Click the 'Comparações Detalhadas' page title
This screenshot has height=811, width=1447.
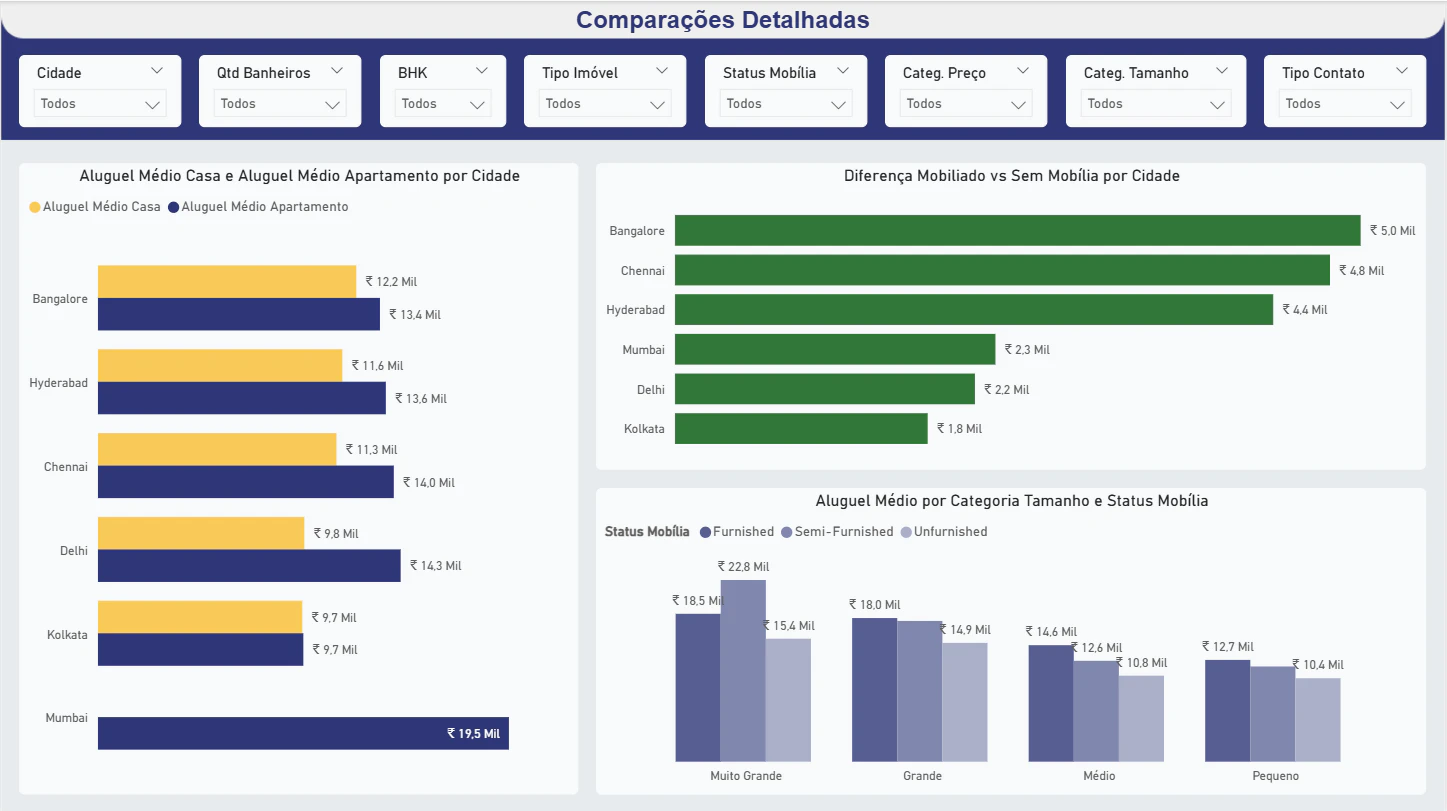722,20
